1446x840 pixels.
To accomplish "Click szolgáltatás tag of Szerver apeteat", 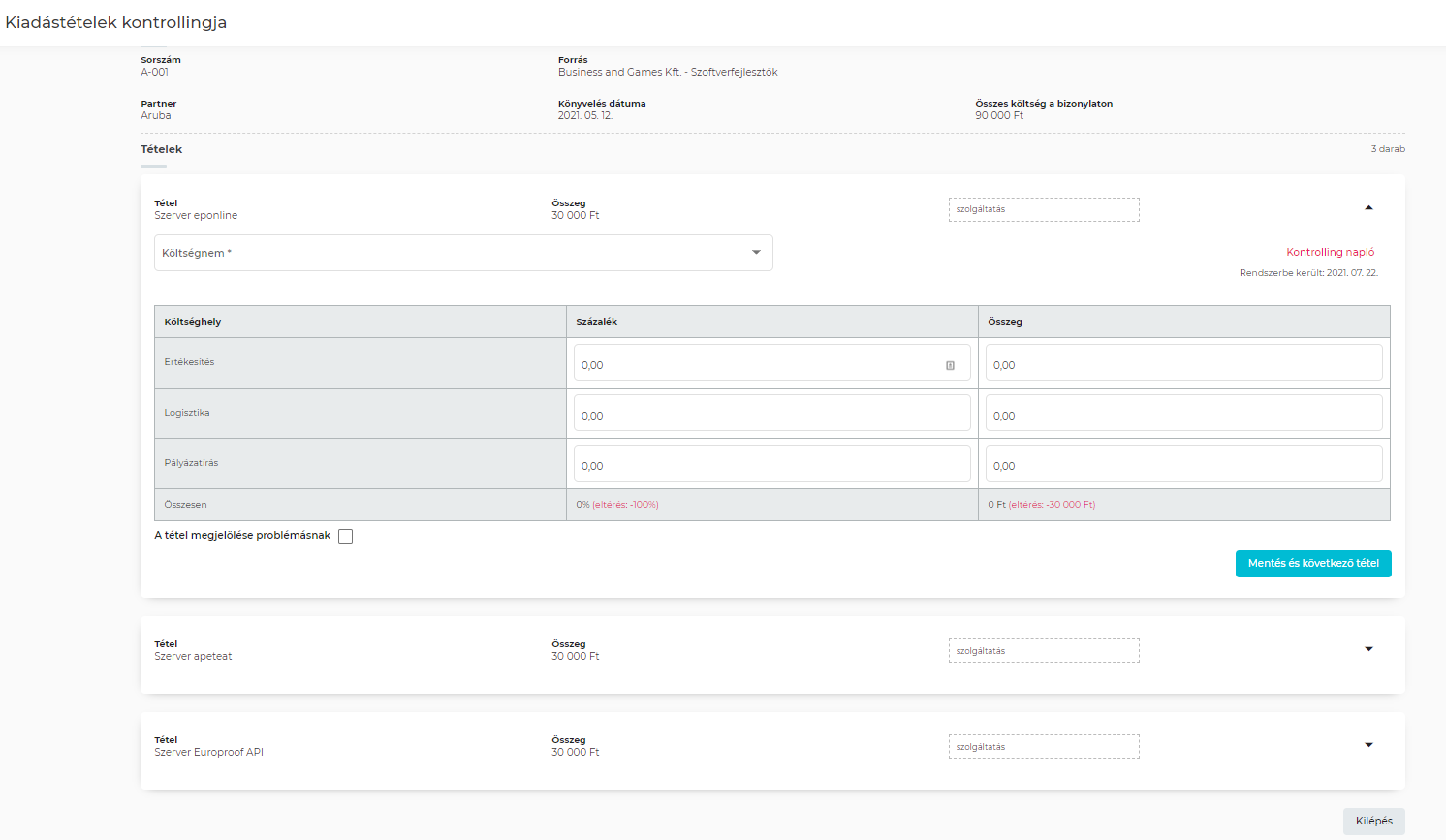I will (1044, 651).
